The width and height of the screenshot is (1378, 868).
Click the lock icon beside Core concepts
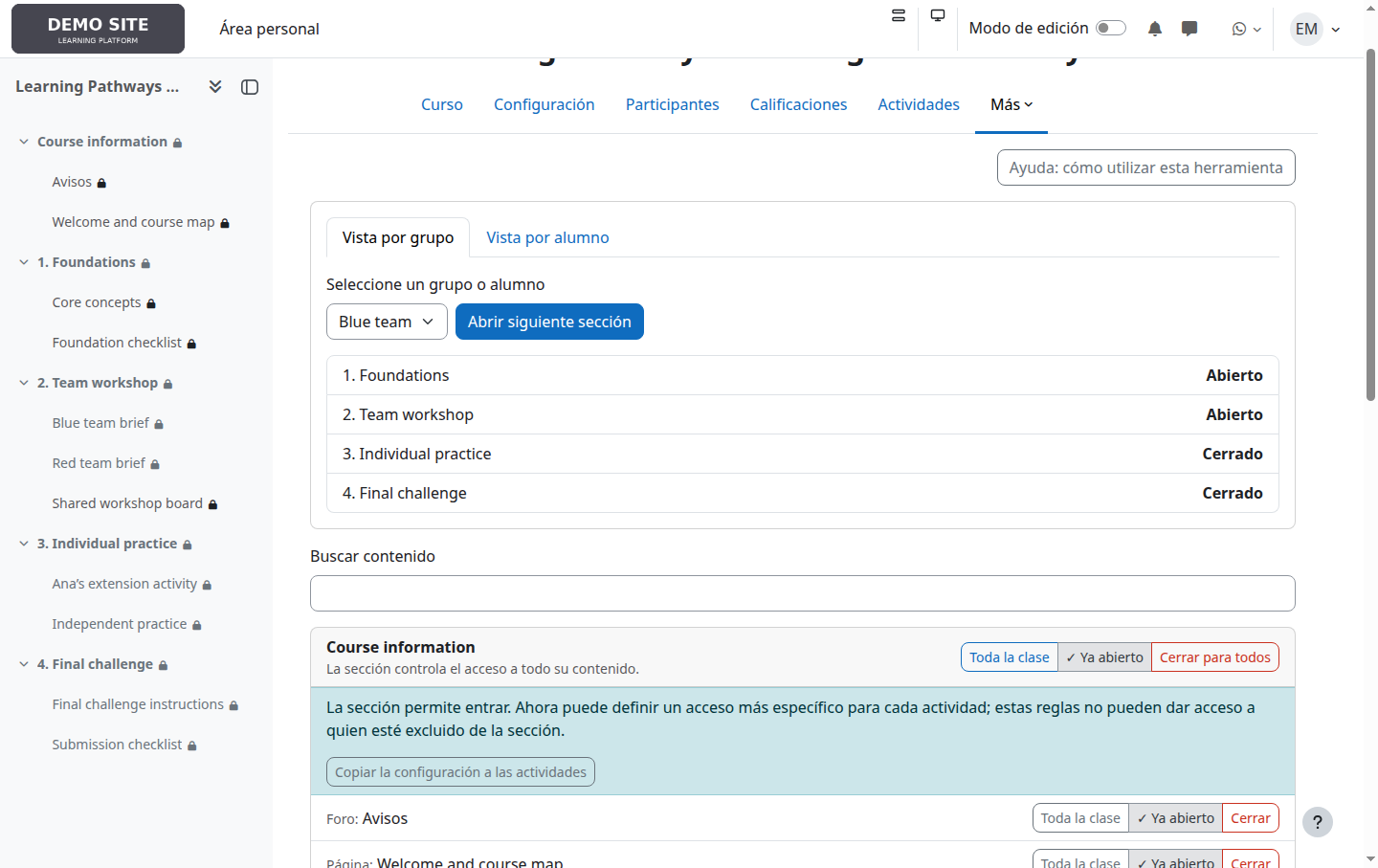[151, 303]
